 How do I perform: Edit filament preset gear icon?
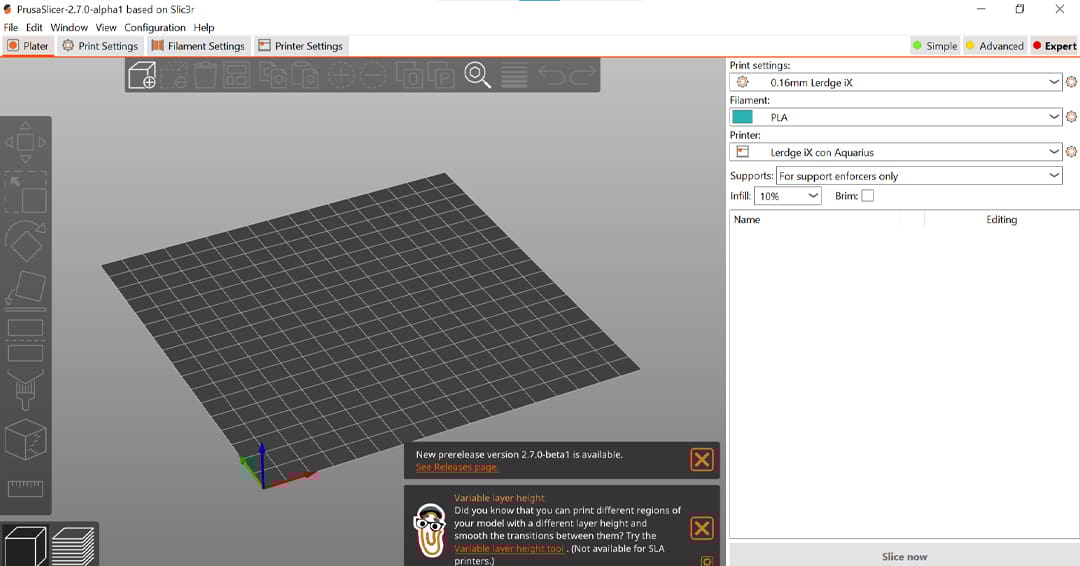pos(1071,116)
